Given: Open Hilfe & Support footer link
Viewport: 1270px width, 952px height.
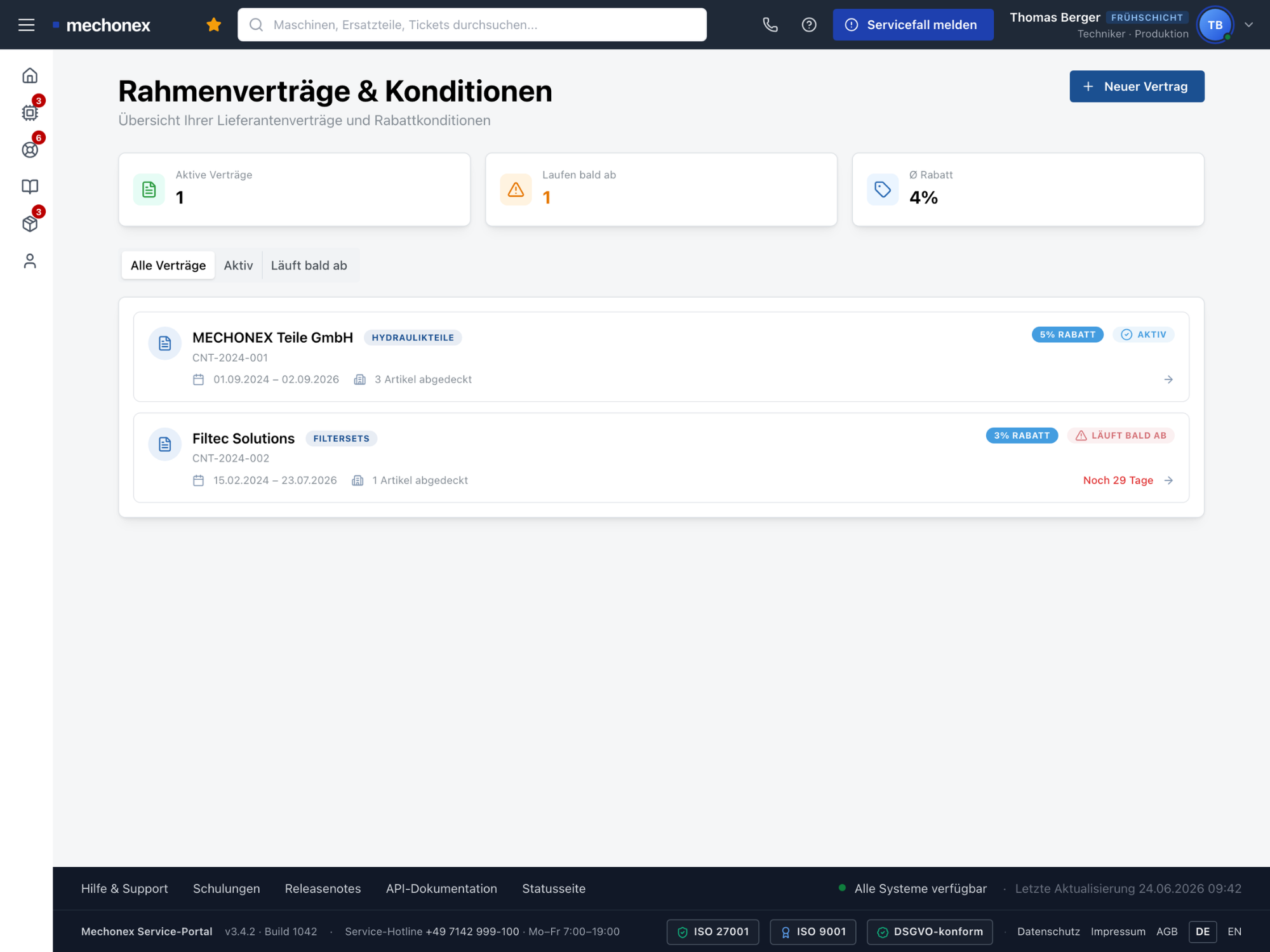Looking at the screenshot, I should click(x=124, y=889).
